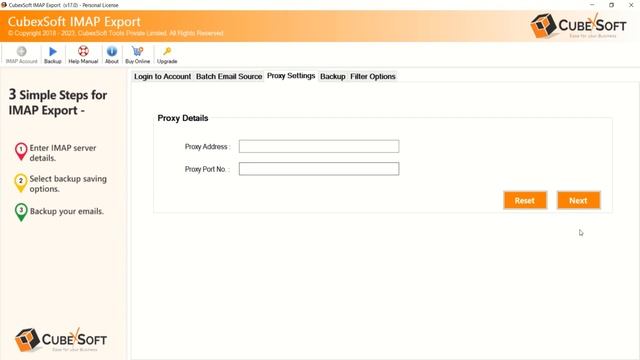Focus the Proxy Address input field
Image resolution: width=640 pixels, height=360 pixels.
tap(319, 147)
